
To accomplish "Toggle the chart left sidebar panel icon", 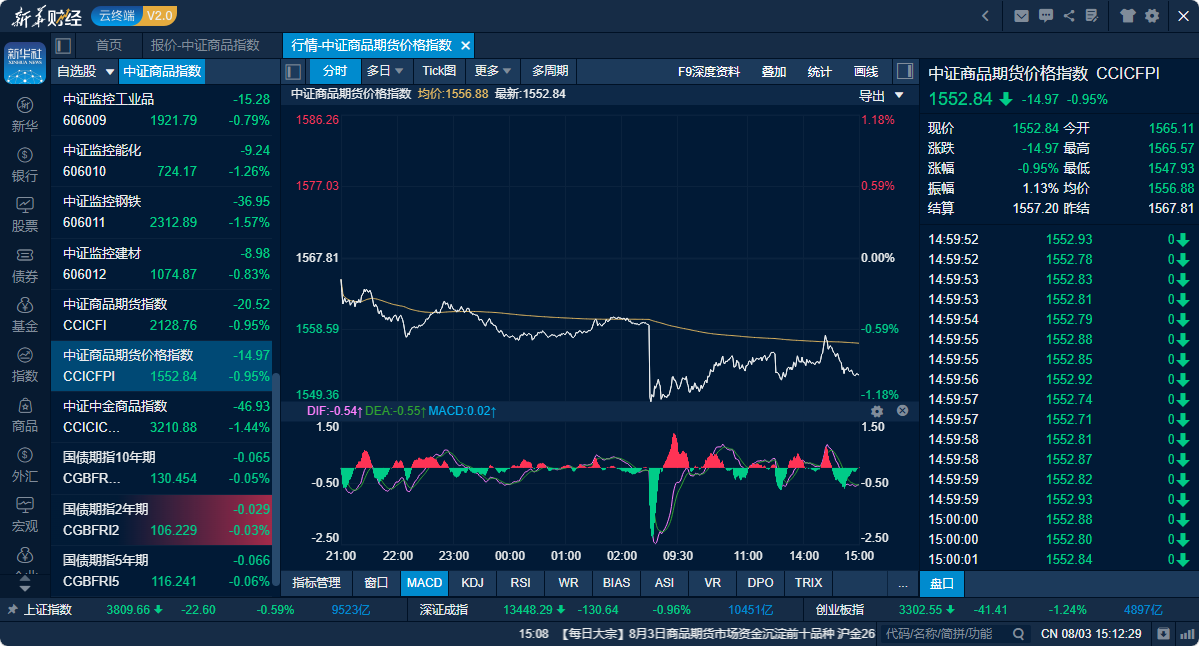I will point(293,72).
